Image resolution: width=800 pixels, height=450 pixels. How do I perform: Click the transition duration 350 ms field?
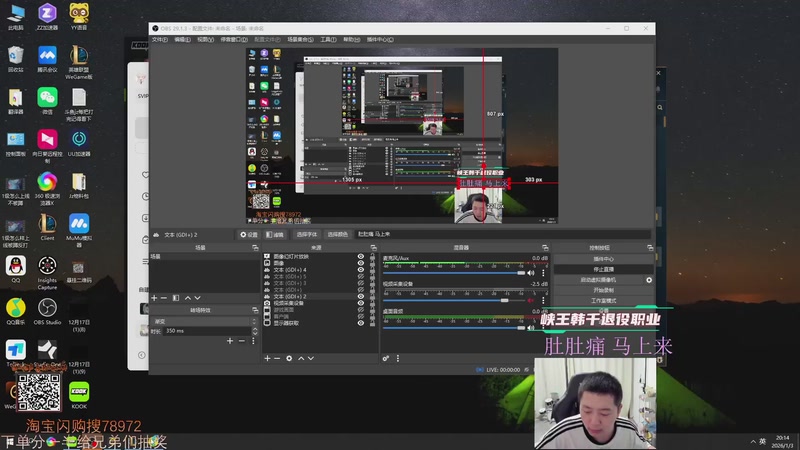click(207, 331)
